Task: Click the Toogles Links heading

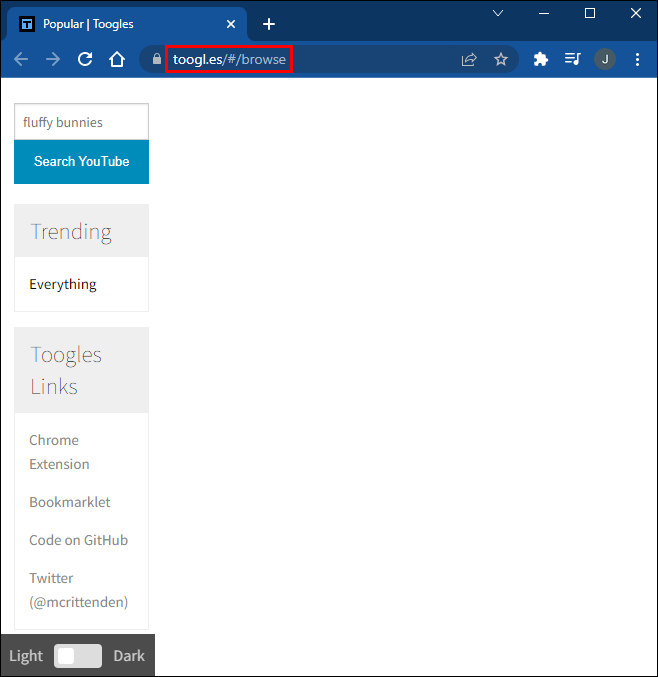Action: pos(66,370)
